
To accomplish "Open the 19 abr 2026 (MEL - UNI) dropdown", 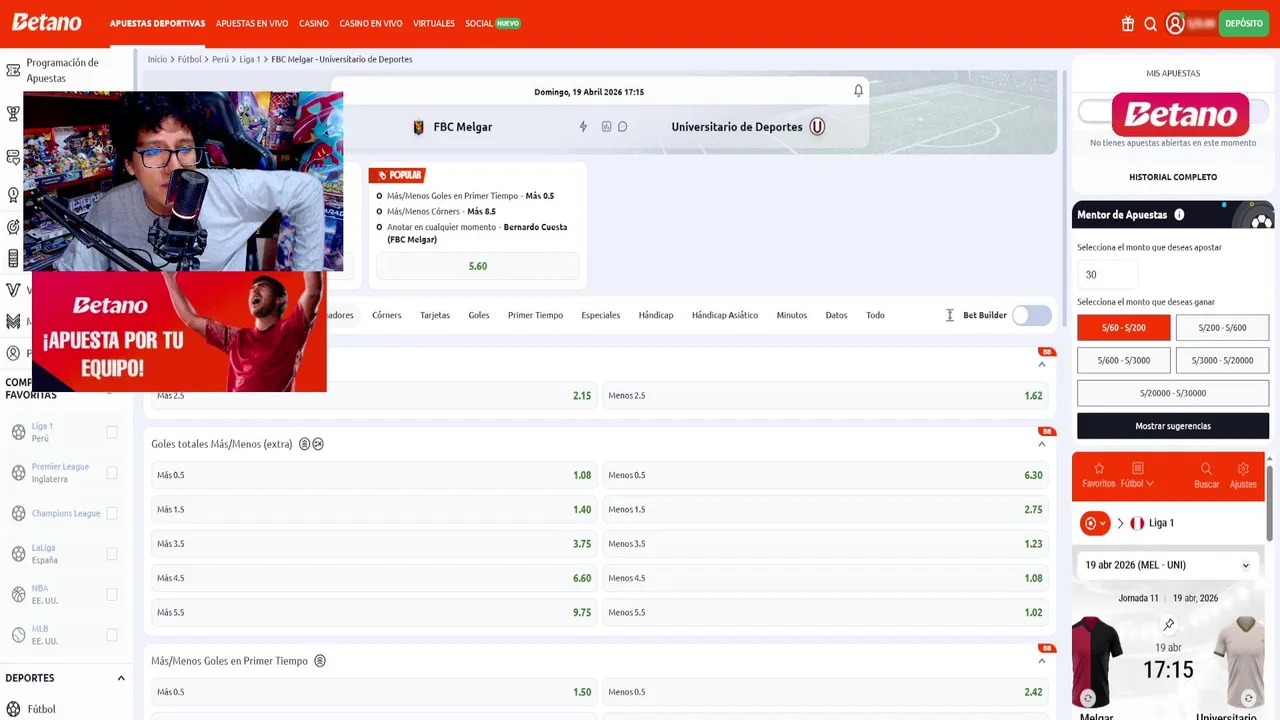I will 1168,565.
